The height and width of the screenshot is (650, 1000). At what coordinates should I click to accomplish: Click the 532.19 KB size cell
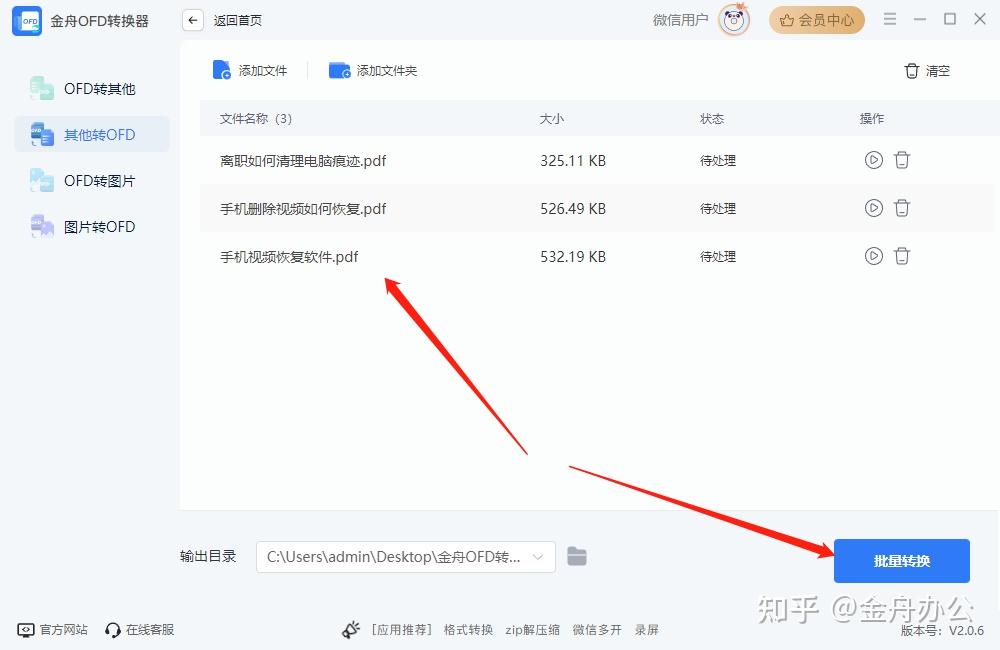tap(573, 257)
